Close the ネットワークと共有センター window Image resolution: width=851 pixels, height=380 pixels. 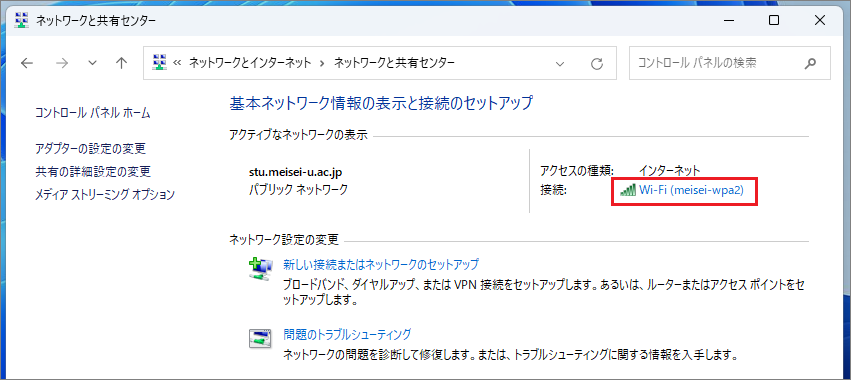coord(820,21)
